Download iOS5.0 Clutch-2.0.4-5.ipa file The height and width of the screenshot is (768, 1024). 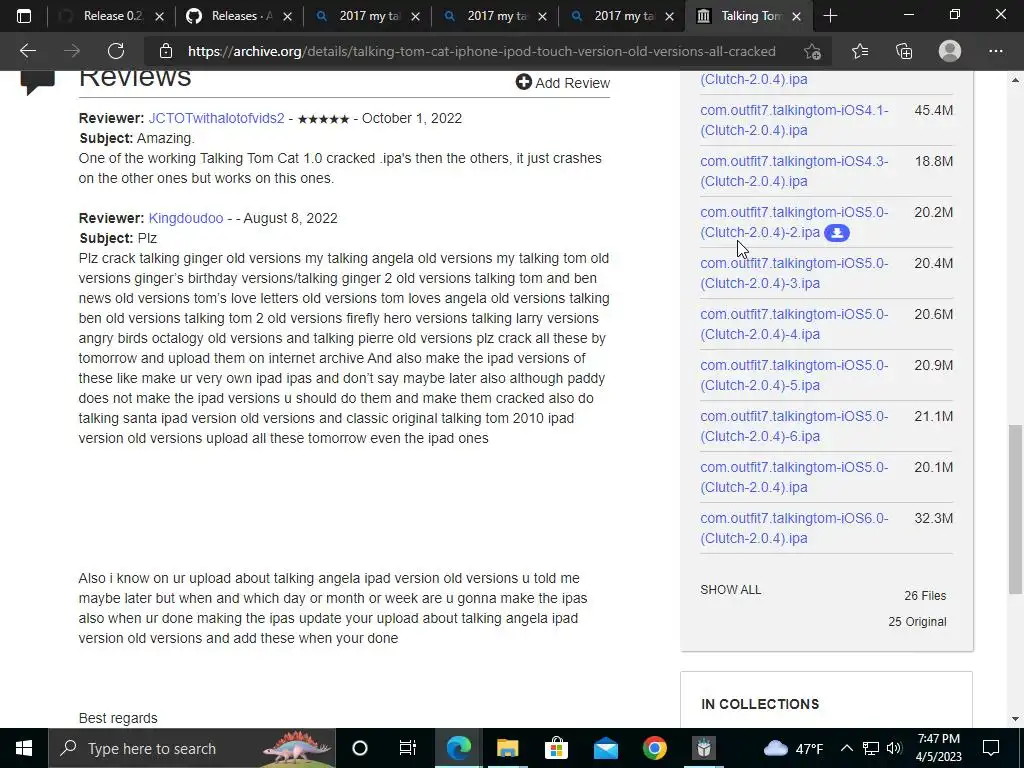794,375
